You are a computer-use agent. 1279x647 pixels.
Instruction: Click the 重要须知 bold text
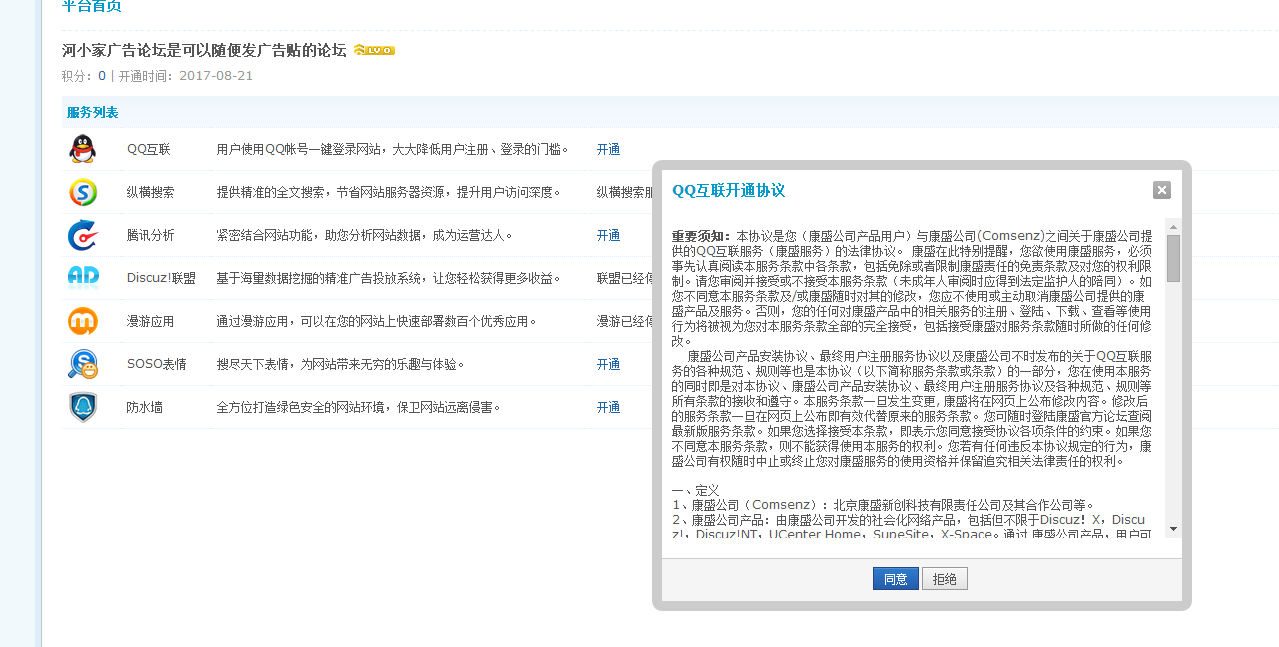(702, 236)
